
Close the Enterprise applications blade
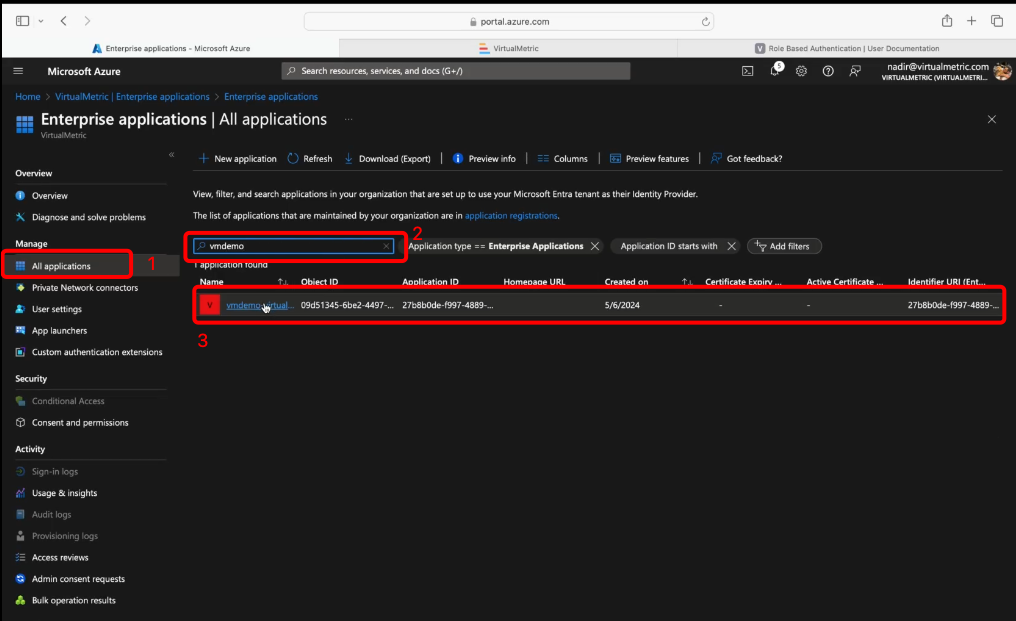coord(991,119)
